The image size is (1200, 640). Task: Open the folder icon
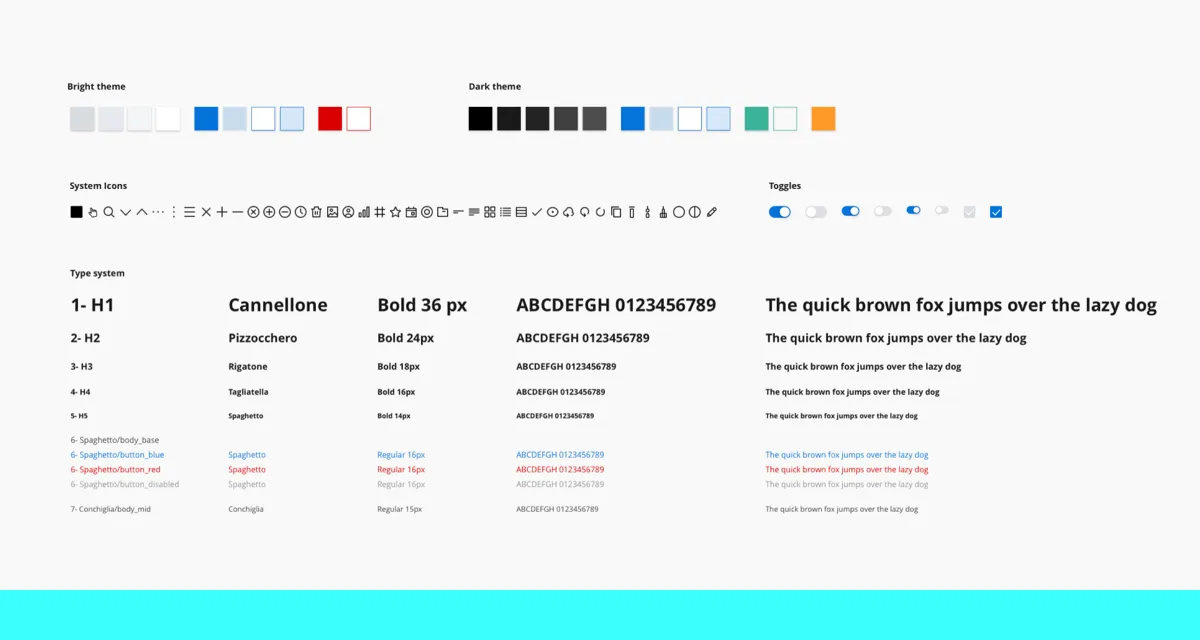(x=443, y=211)
